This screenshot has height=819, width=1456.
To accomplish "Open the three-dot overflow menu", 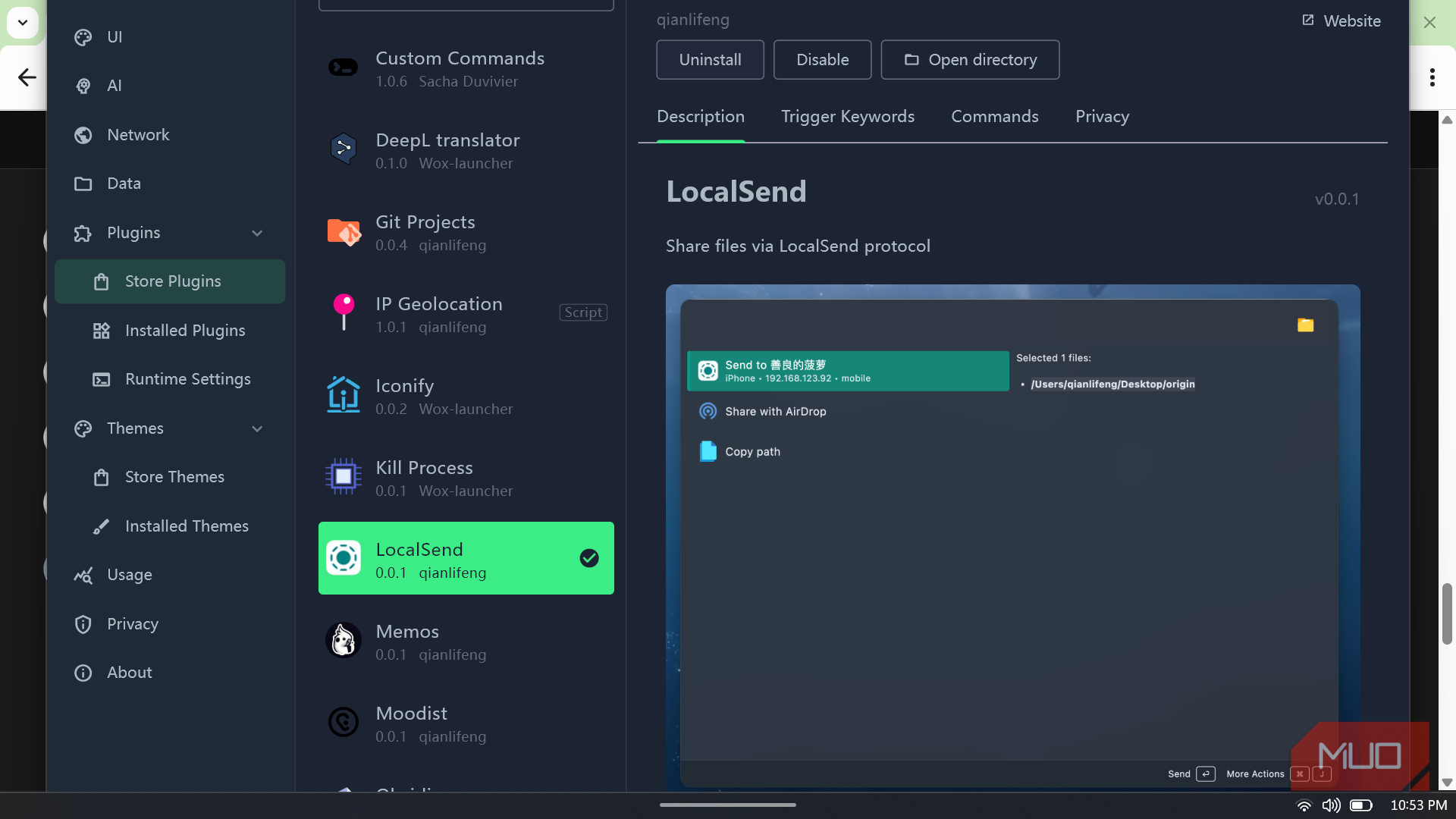I will point(1432,77).
